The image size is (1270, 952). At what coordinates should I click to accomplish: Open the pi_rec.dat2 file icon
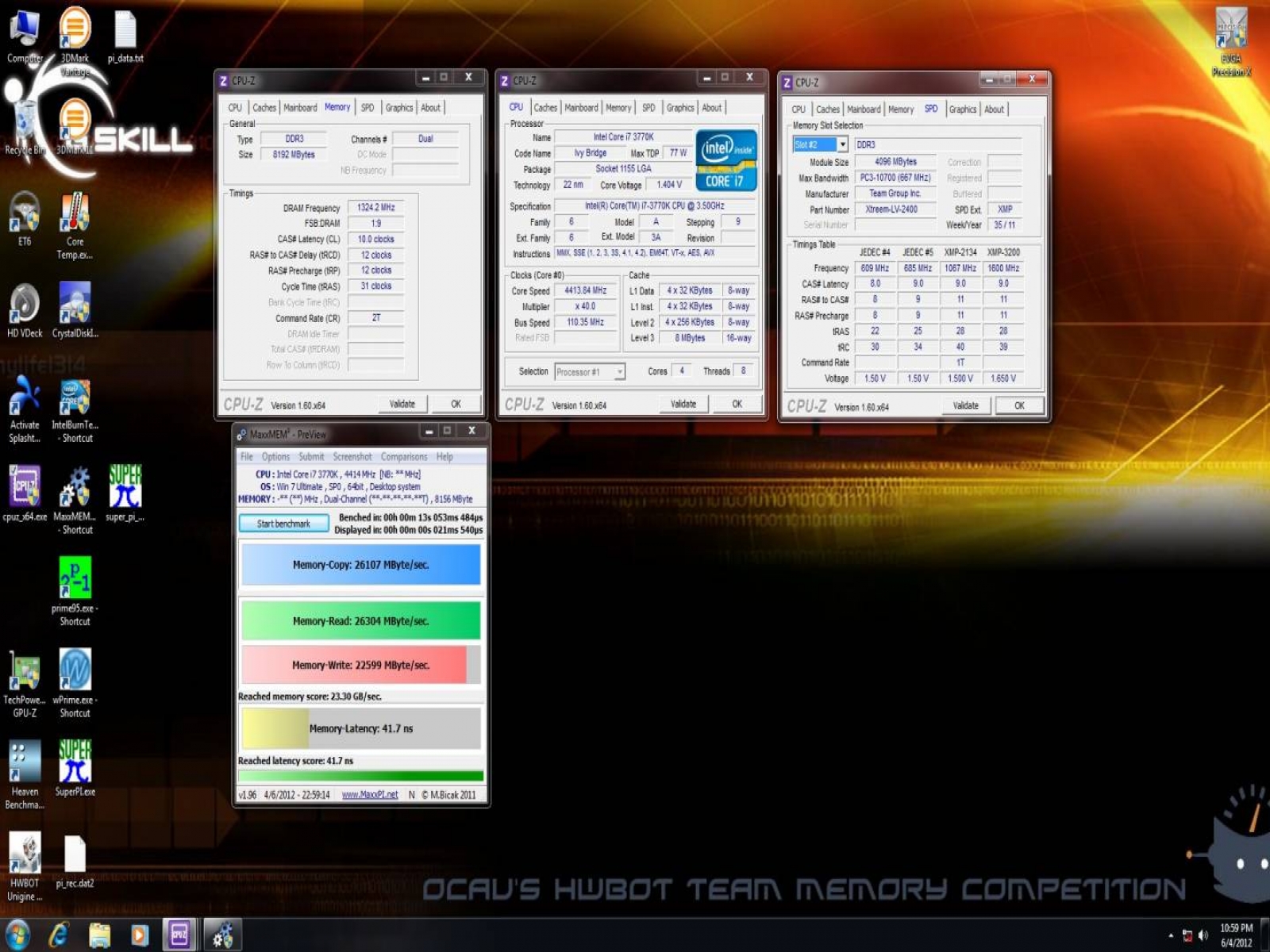pos(75,861)
